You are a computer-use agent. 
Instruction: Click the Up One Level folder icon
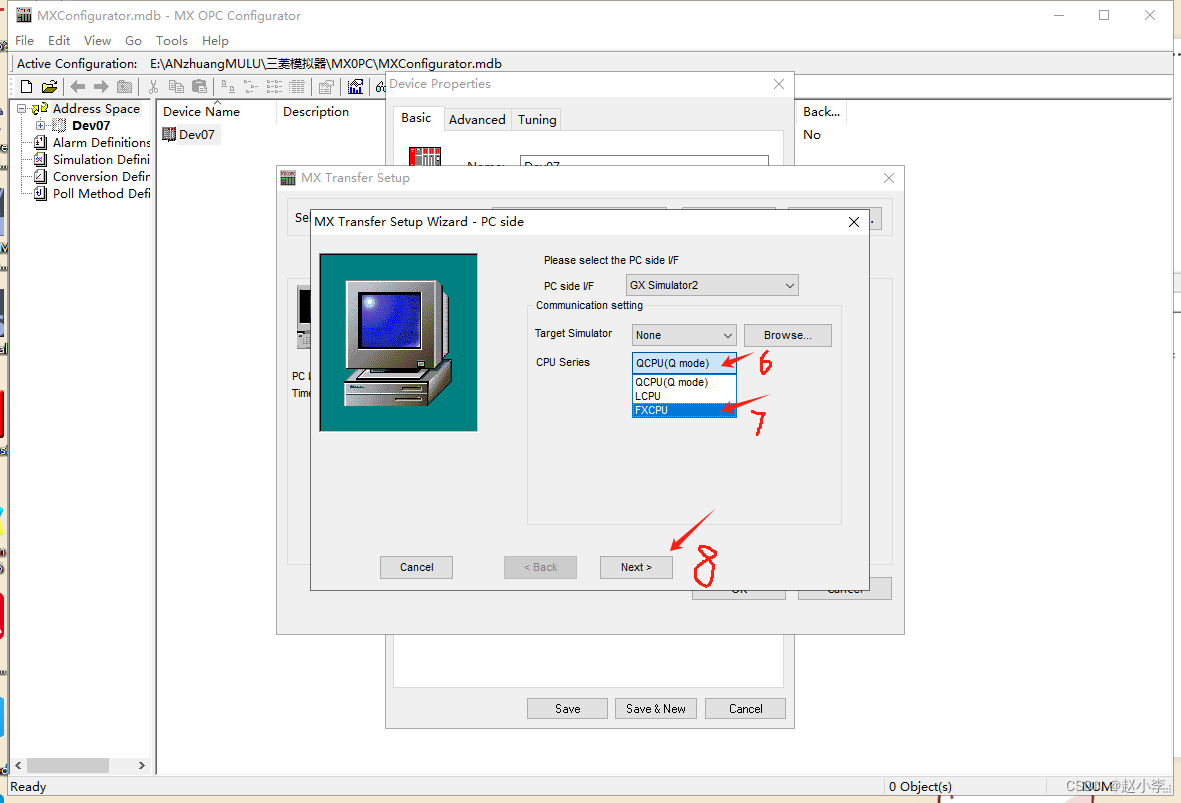(124, 87)
